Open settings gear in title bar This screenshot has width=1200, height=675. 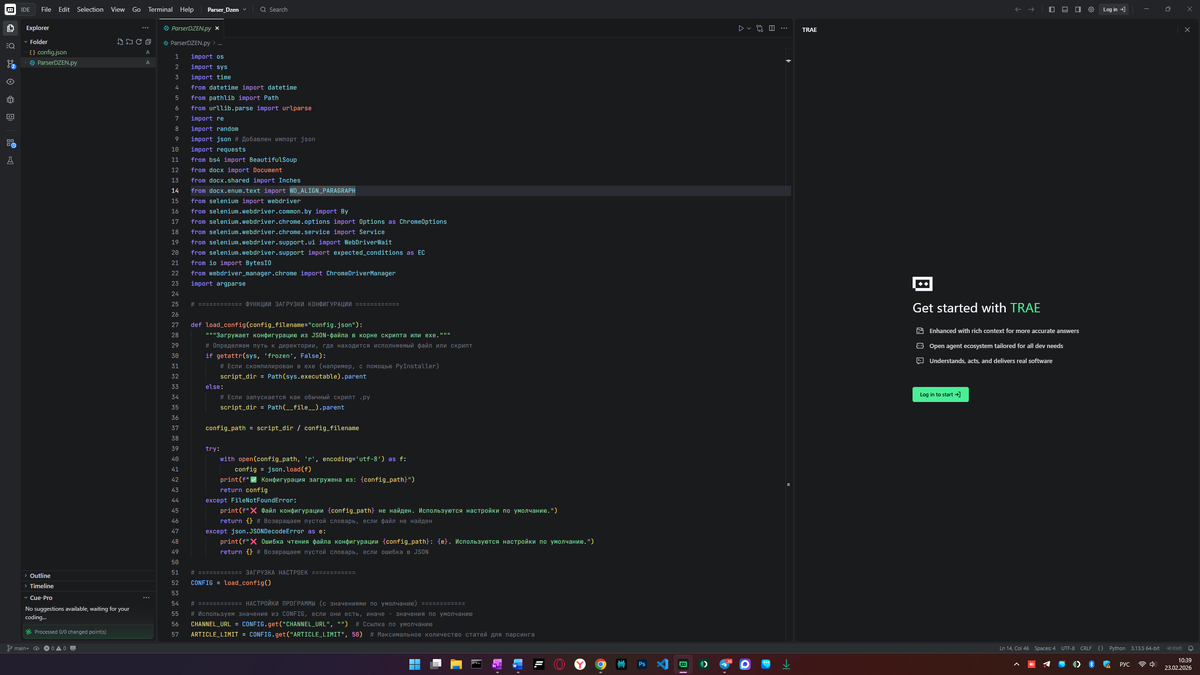(1091, 9)
